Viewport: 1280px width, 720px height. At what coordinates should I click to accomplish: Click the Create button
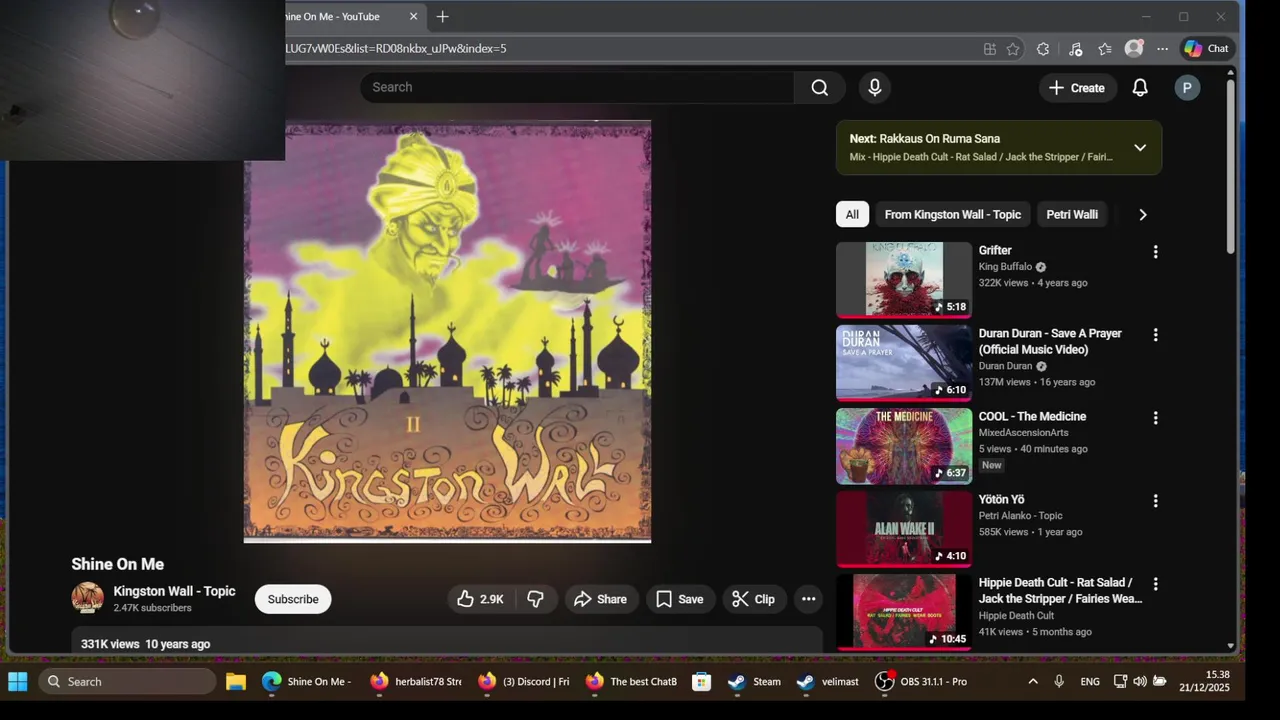(1077, 88)
